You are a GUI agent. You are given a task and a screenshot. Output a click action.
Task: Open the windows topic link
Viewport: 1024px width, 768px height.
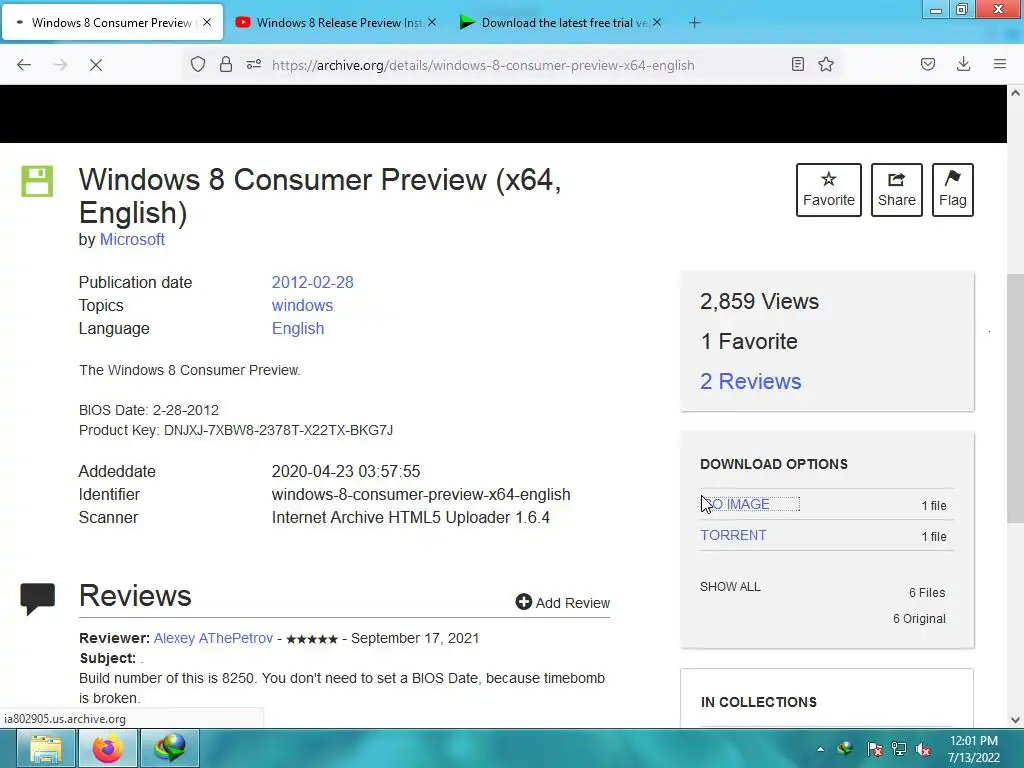pos(302,305)
